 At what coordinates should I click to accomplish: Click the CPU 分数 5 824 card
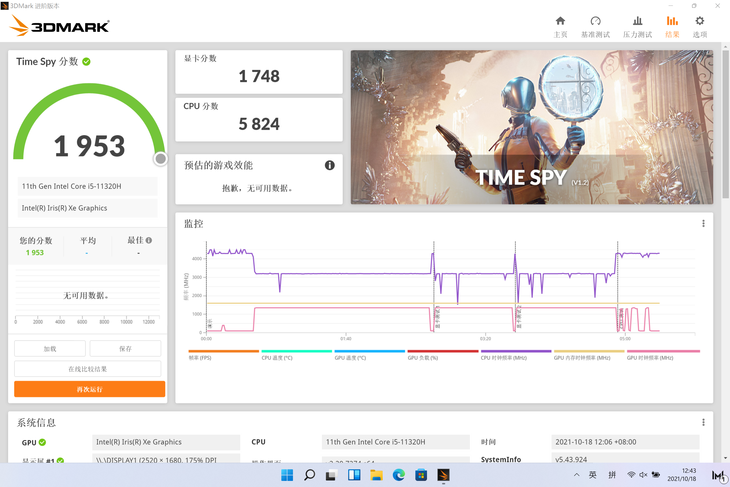[259, 120]
